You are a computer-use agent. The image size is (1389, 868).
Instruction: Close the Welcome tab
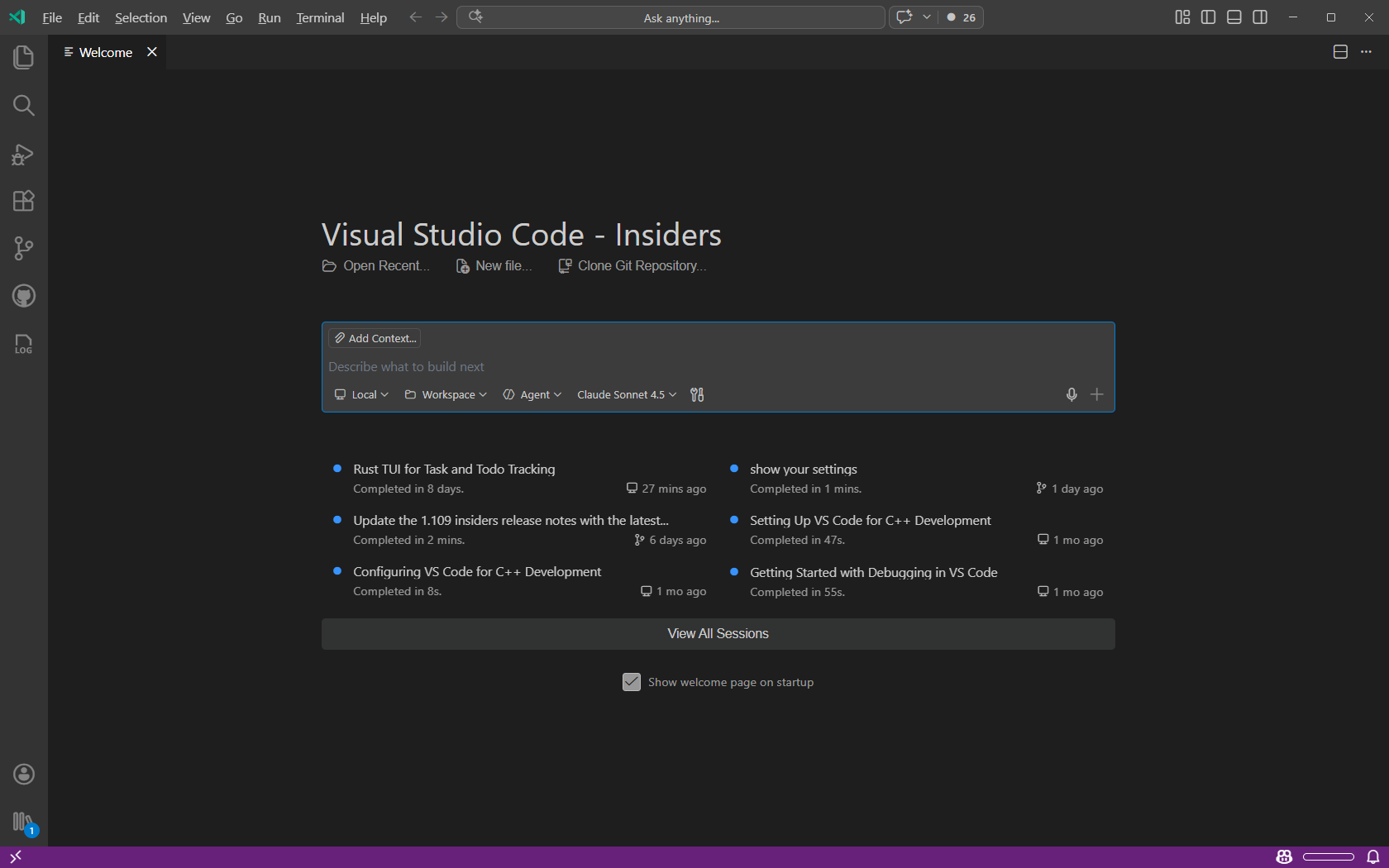(x=152, y=51)
